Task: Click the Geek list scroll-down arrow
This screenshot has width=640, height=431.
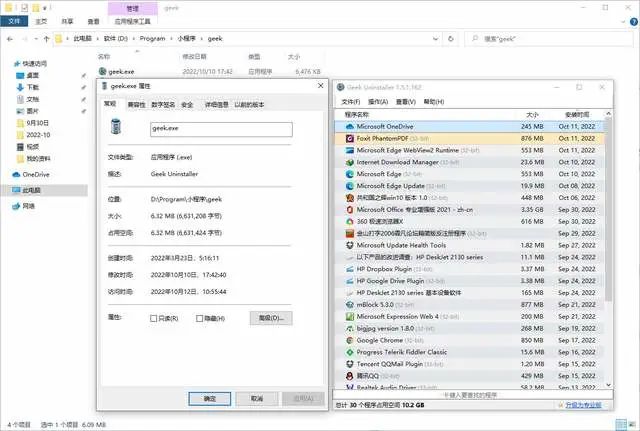Action: point(609,384)
